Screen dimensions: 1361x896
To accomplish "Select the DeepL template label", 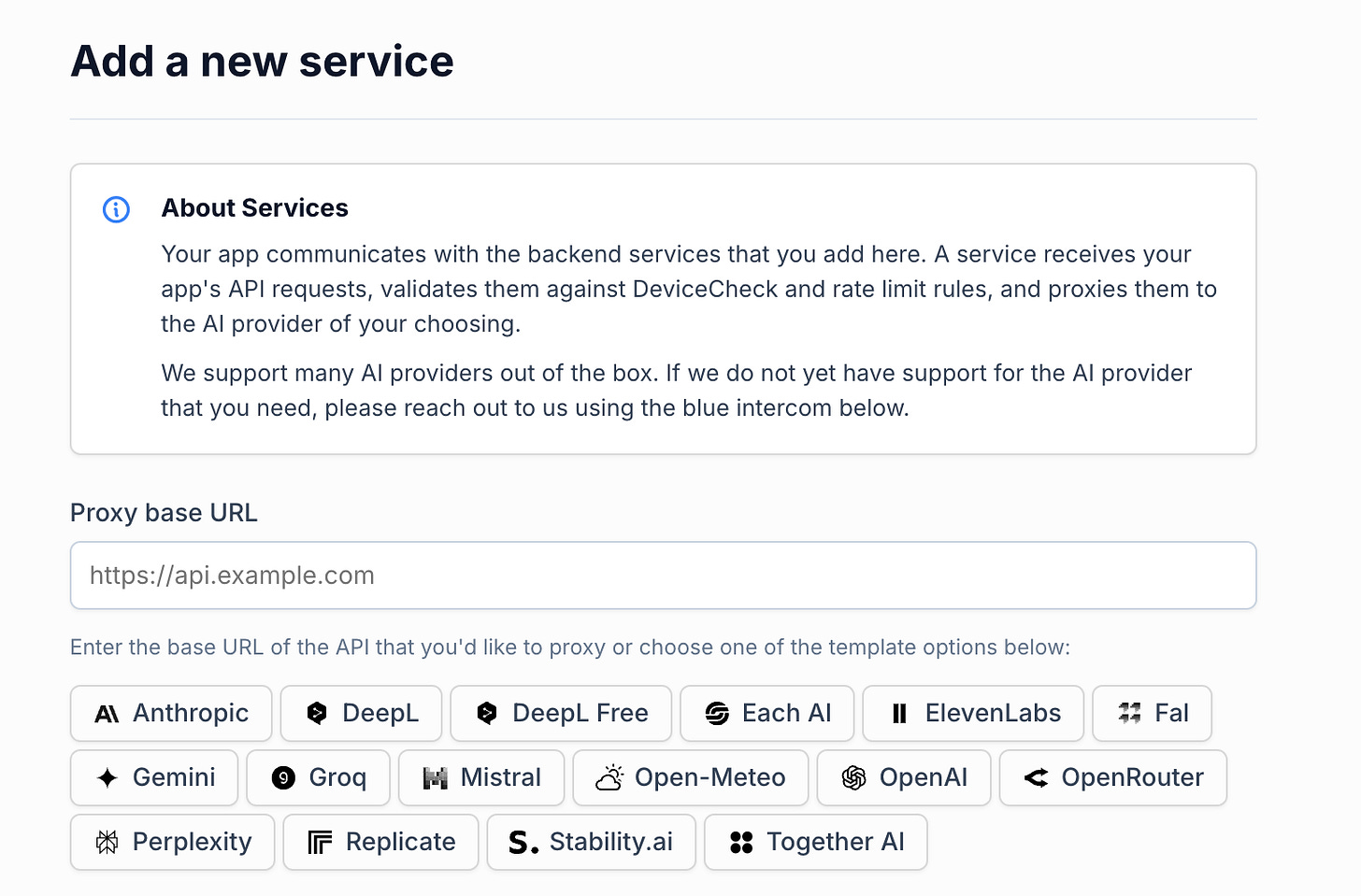I will [x=380, y=714].
